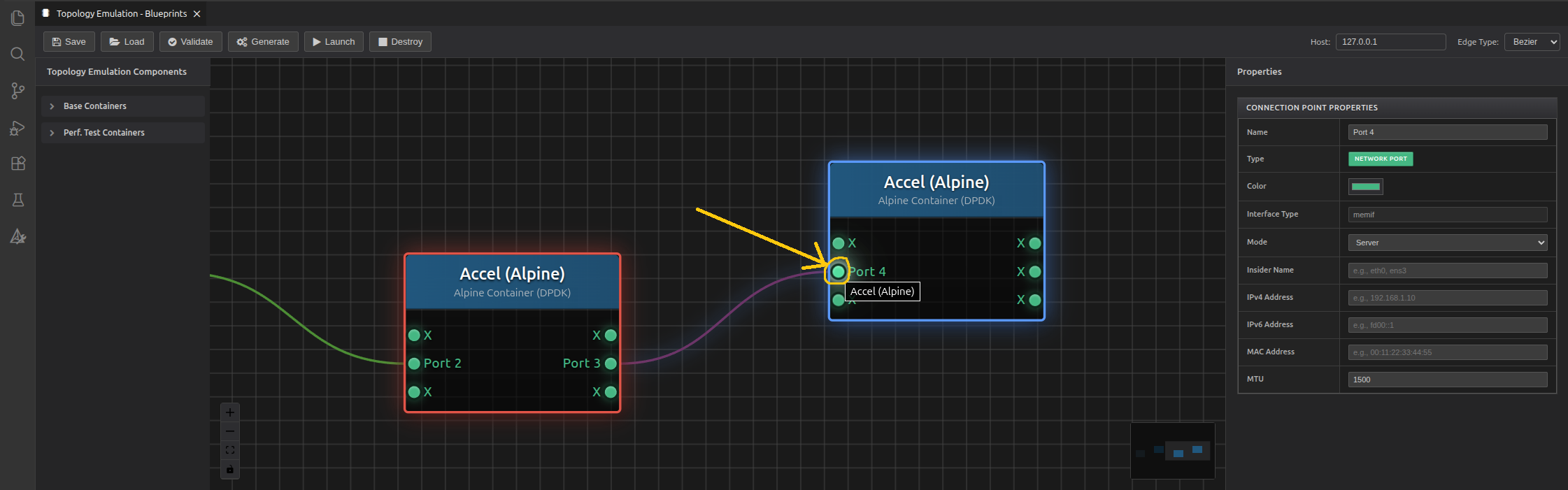Open the Edge Type Bezier dropdown
The width and height of the screenshot is (1568, 490).
point(1532,42)
